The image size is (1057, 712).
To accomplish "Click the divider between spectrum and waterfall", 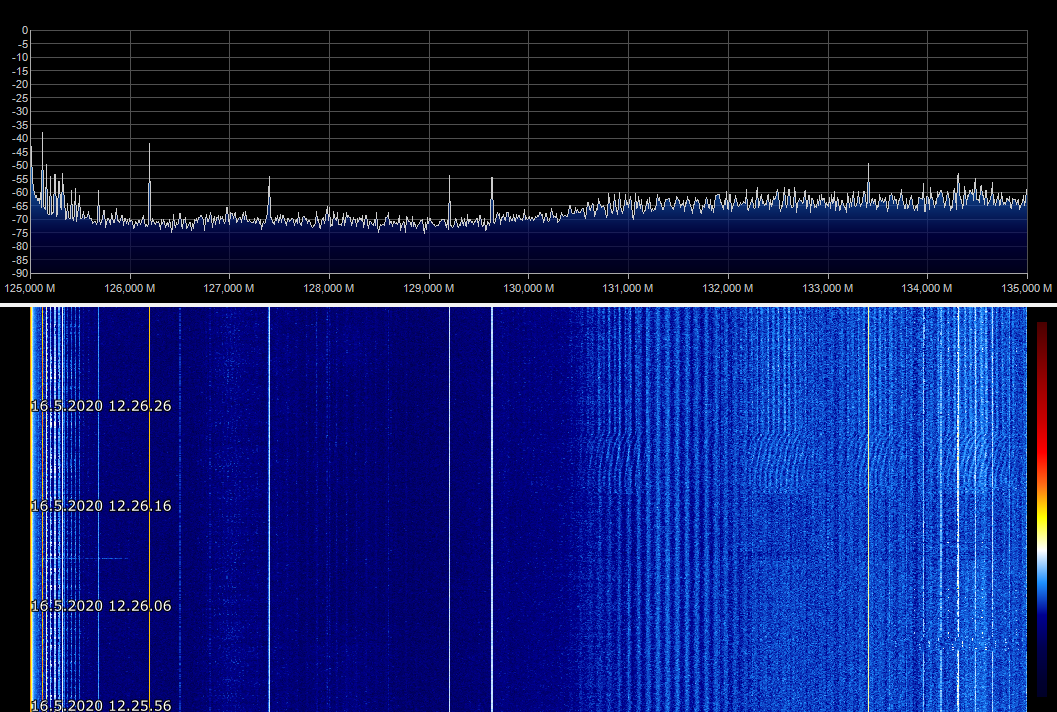I will coord(528,304).
